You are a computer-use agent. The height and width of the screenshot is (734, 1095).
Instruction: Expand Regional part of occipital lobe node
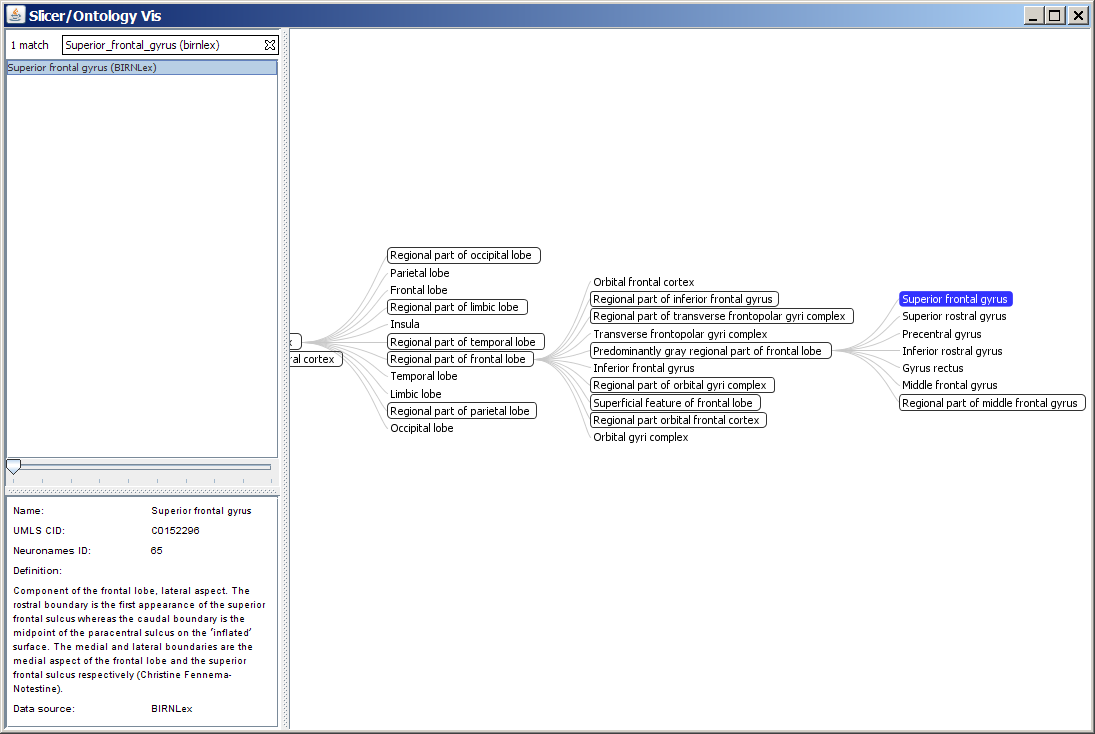point(463,256)
